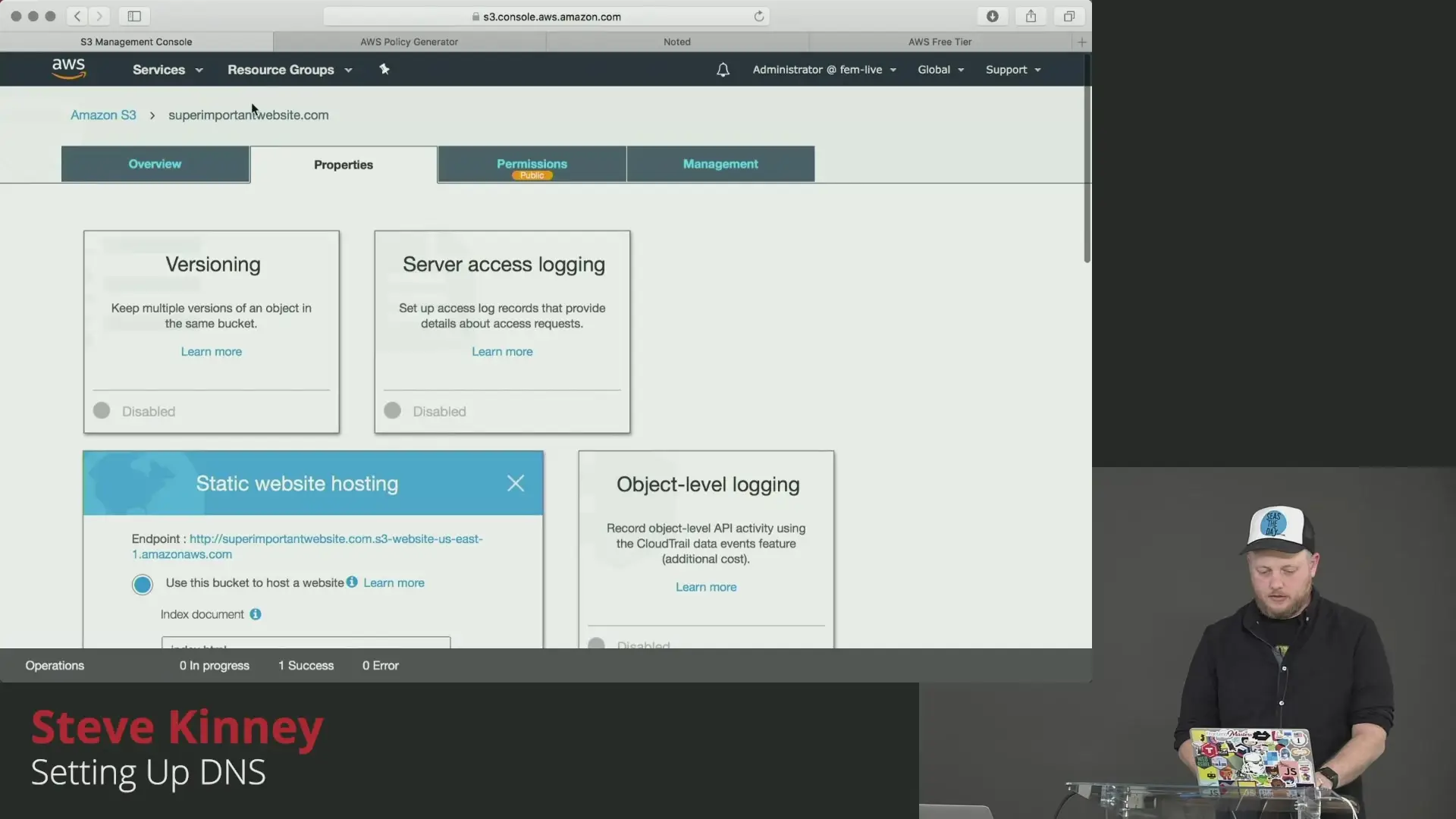Select the Versioning Disabled radio indicator

[102, 410]
